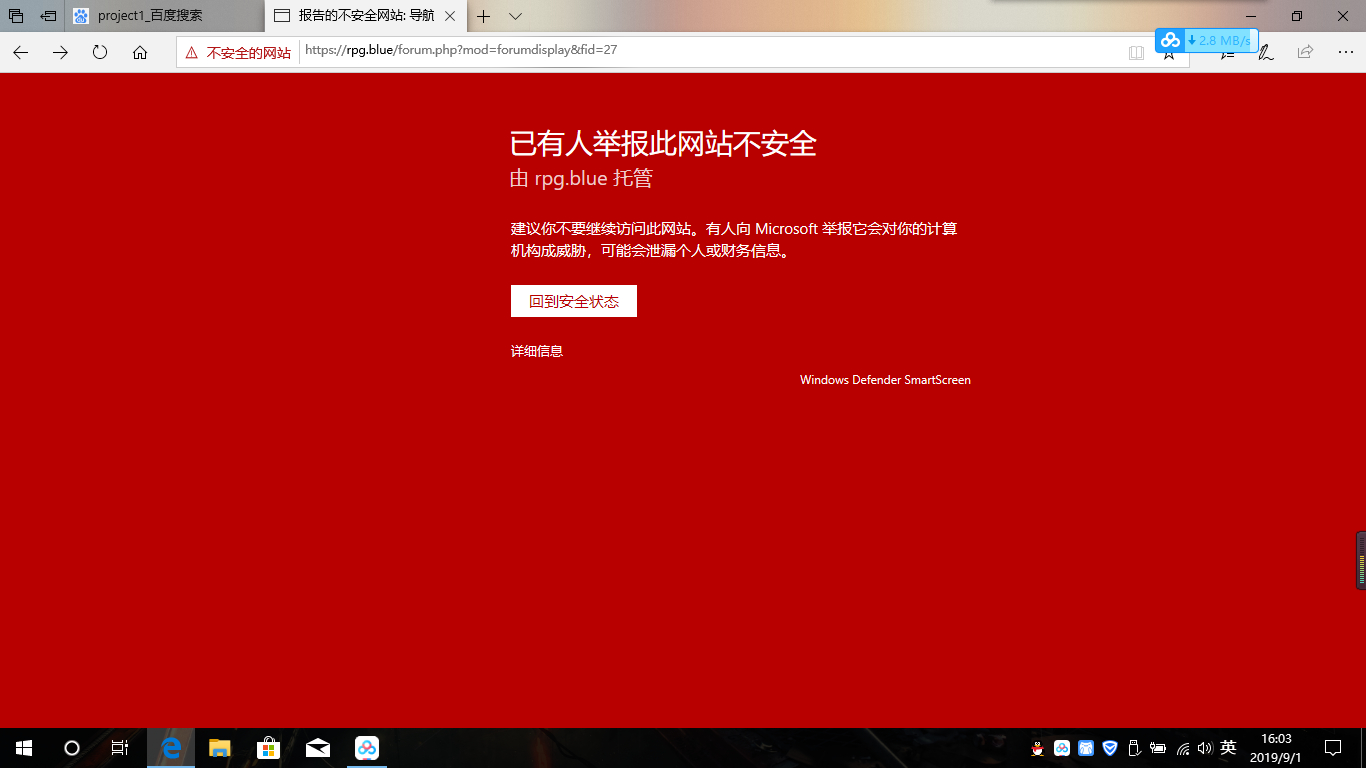Expand 详细信息 for more details
This screenshot has height=768, width=1366.
coord(537,351)
